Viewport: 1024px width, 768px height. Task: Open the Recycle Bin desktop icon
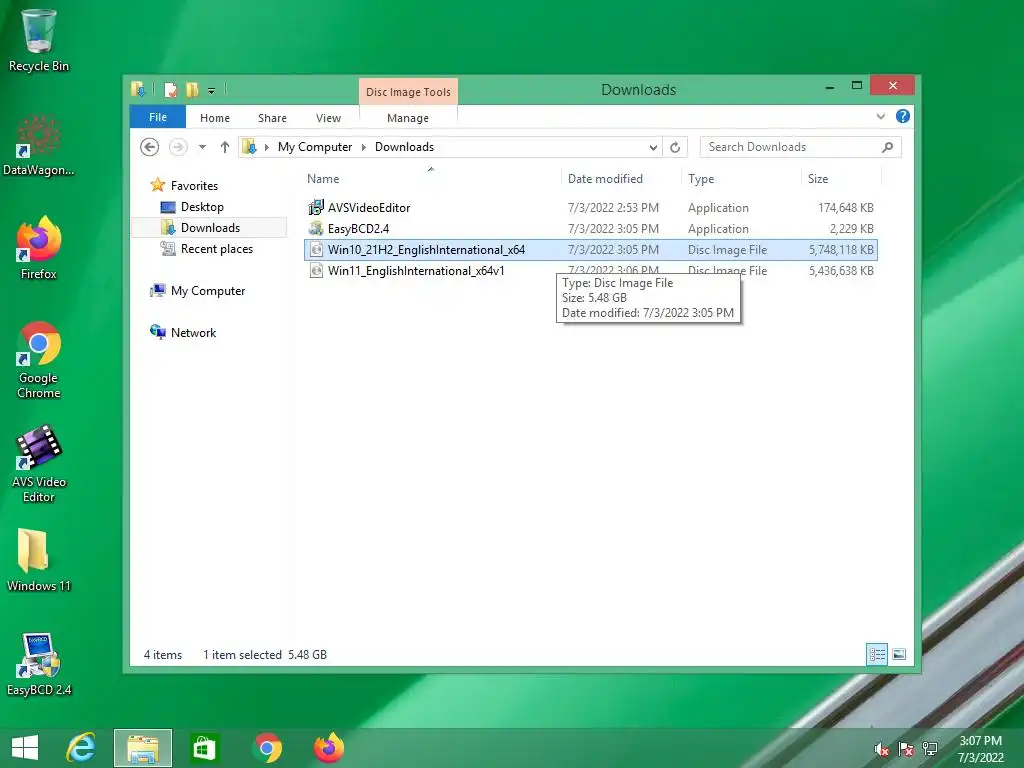tap(39, 39)
